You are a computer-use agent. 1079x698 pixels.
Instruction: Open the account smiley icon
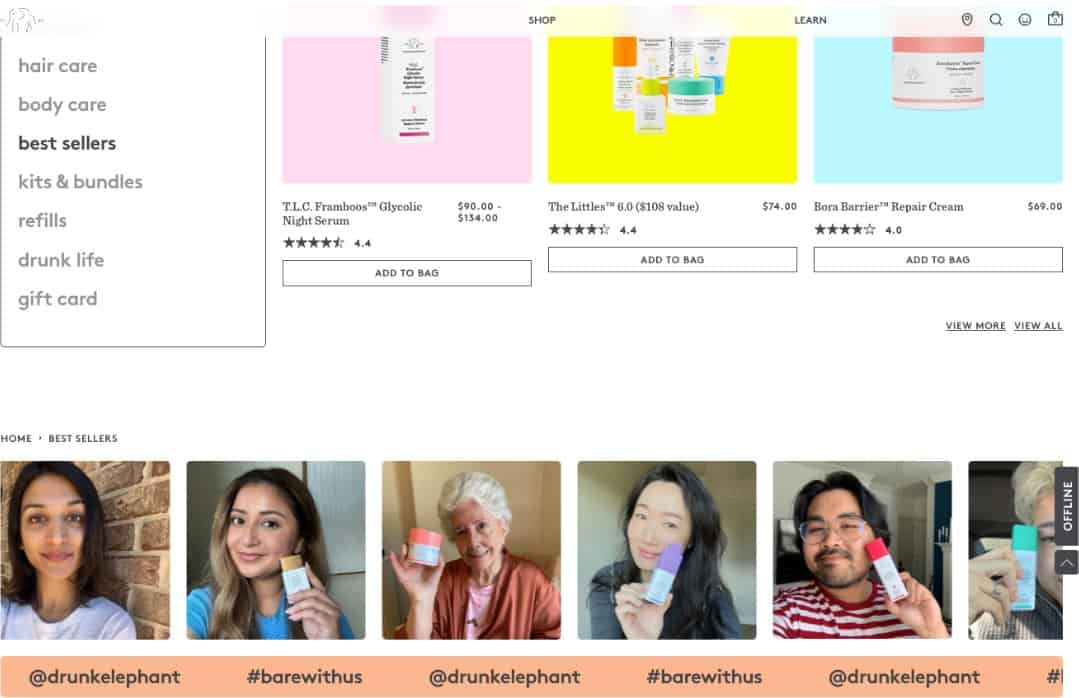[1025, 19]
